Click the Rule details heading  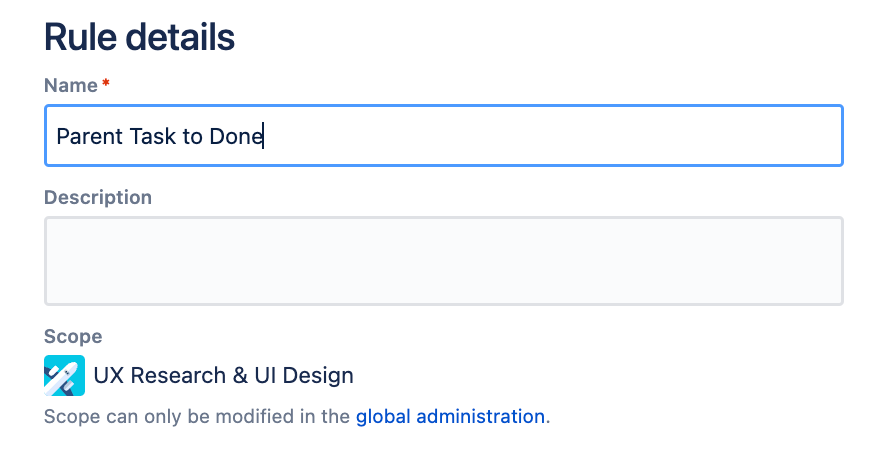click(x=140, y=37)
